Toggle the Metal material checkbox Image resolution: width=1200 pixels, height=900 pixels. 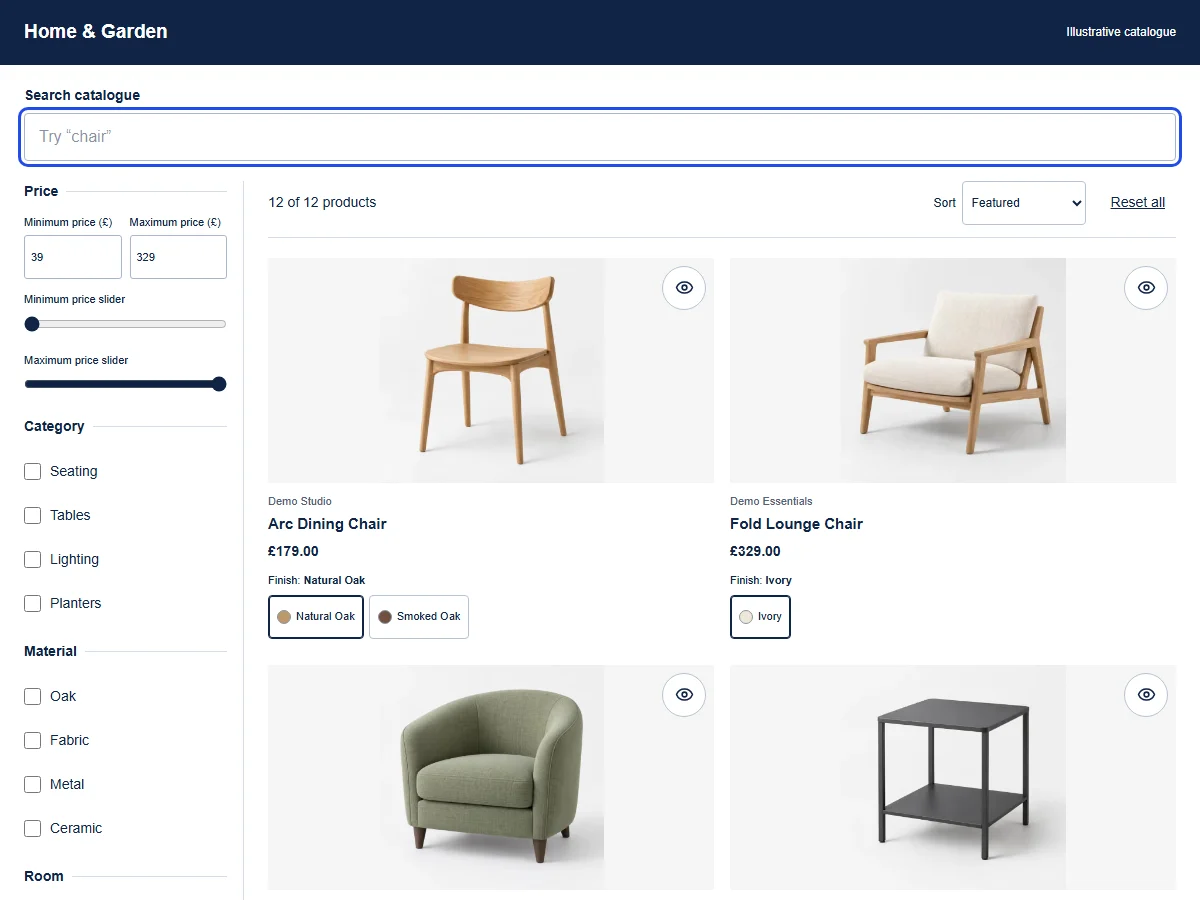pyautogui.click(x=33, y=784)
